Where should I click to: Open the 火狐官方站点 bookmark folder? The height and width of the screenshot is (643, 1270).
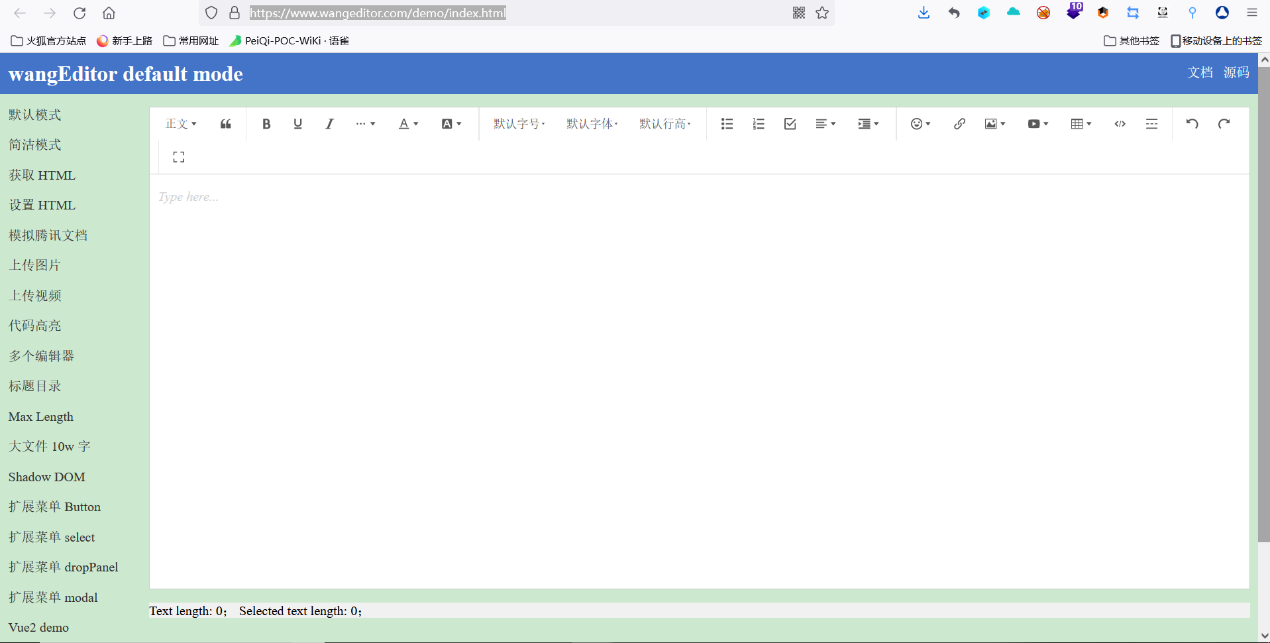(48, 41)
